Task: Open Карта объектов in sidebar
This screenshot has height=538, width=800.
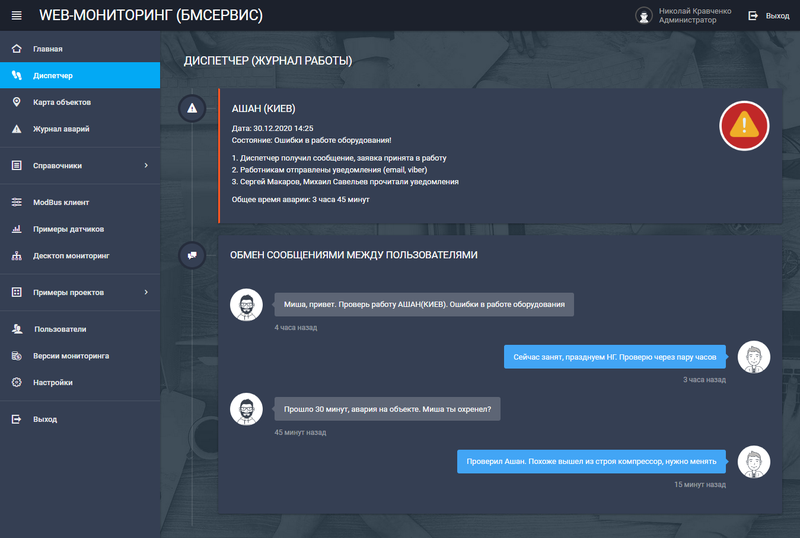Action: [x=80, y=102]
